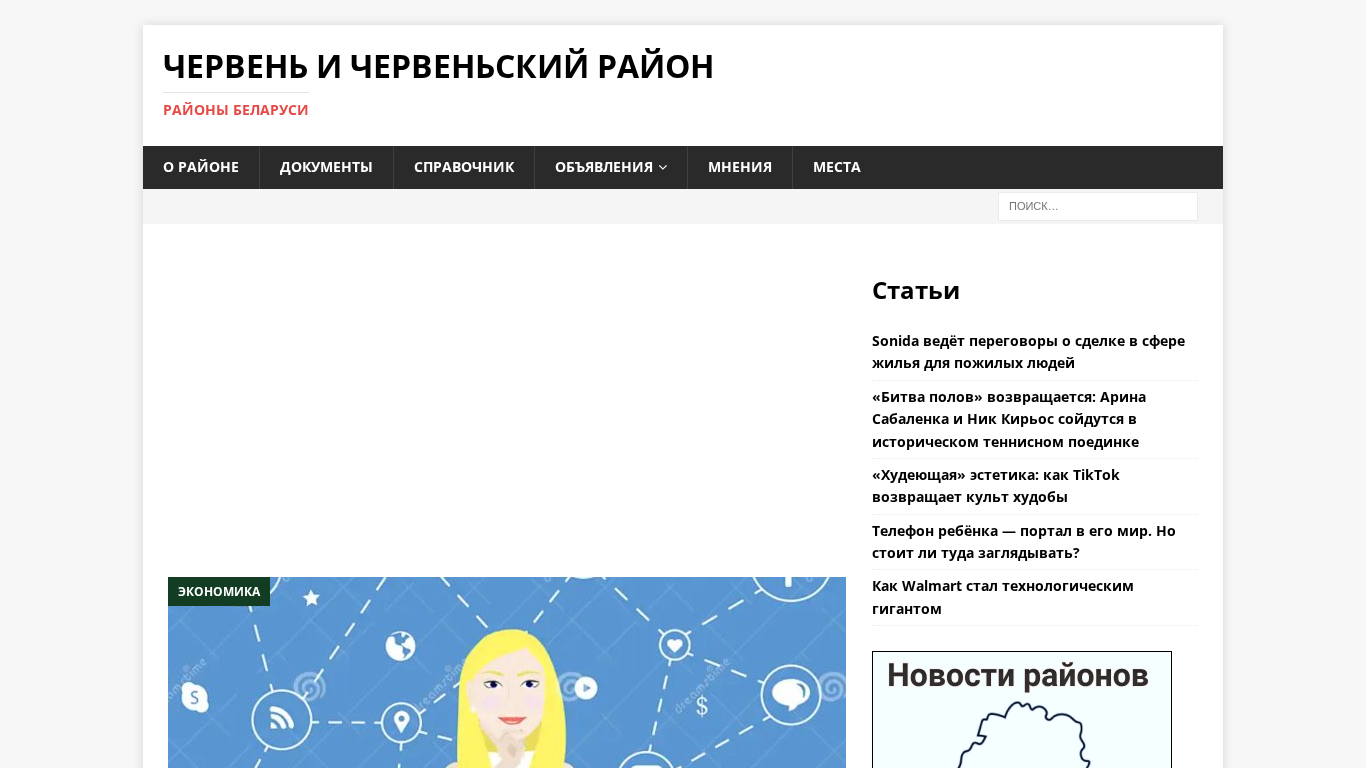Image resolution: width=1366 pixels, height=768 pixels.
Task: Open the «Худеющая» эстетика TikTok article
Action: 996,486
